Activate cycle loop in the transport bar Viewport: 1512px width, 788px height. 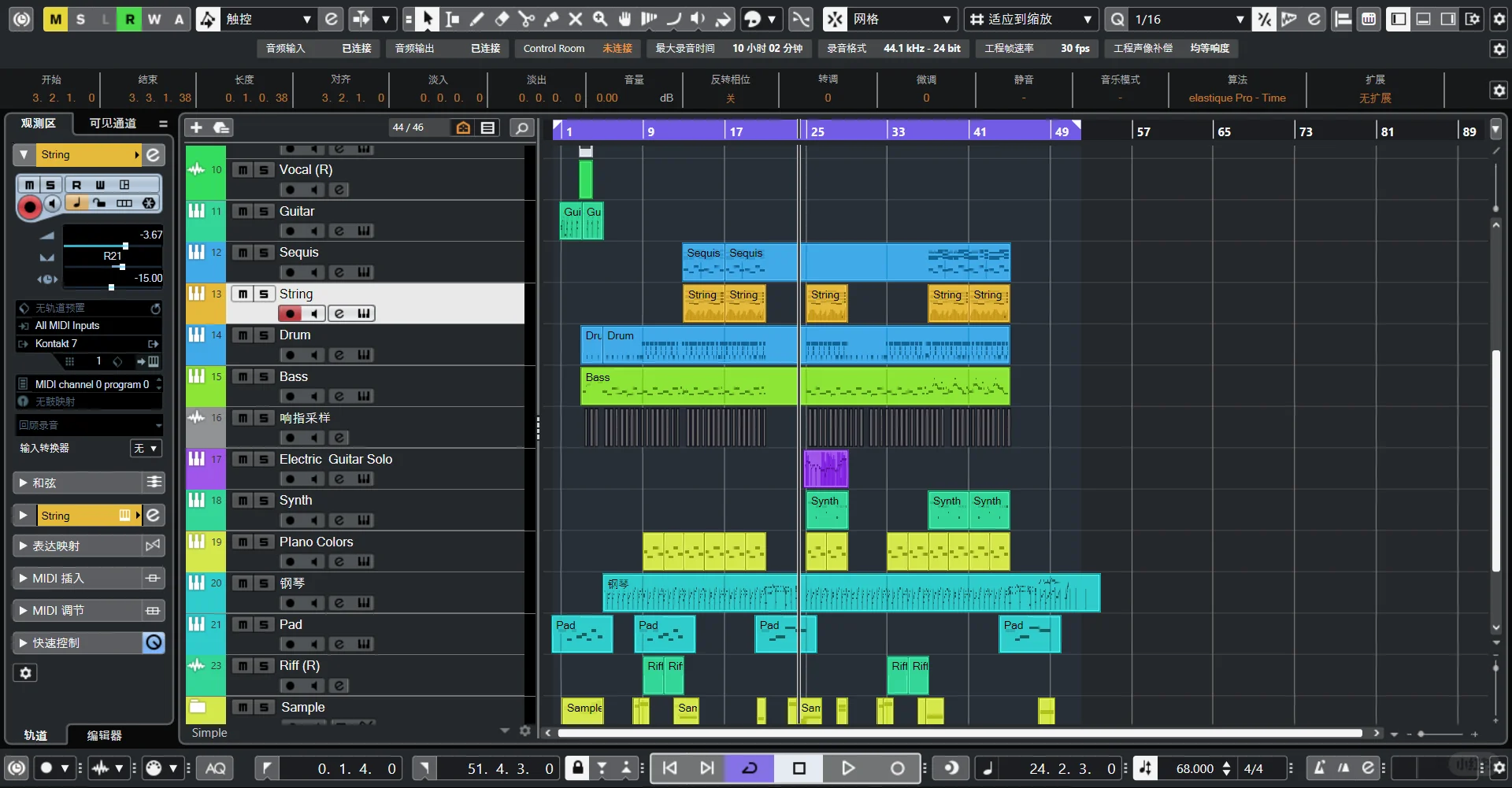[x=750, y=768]
